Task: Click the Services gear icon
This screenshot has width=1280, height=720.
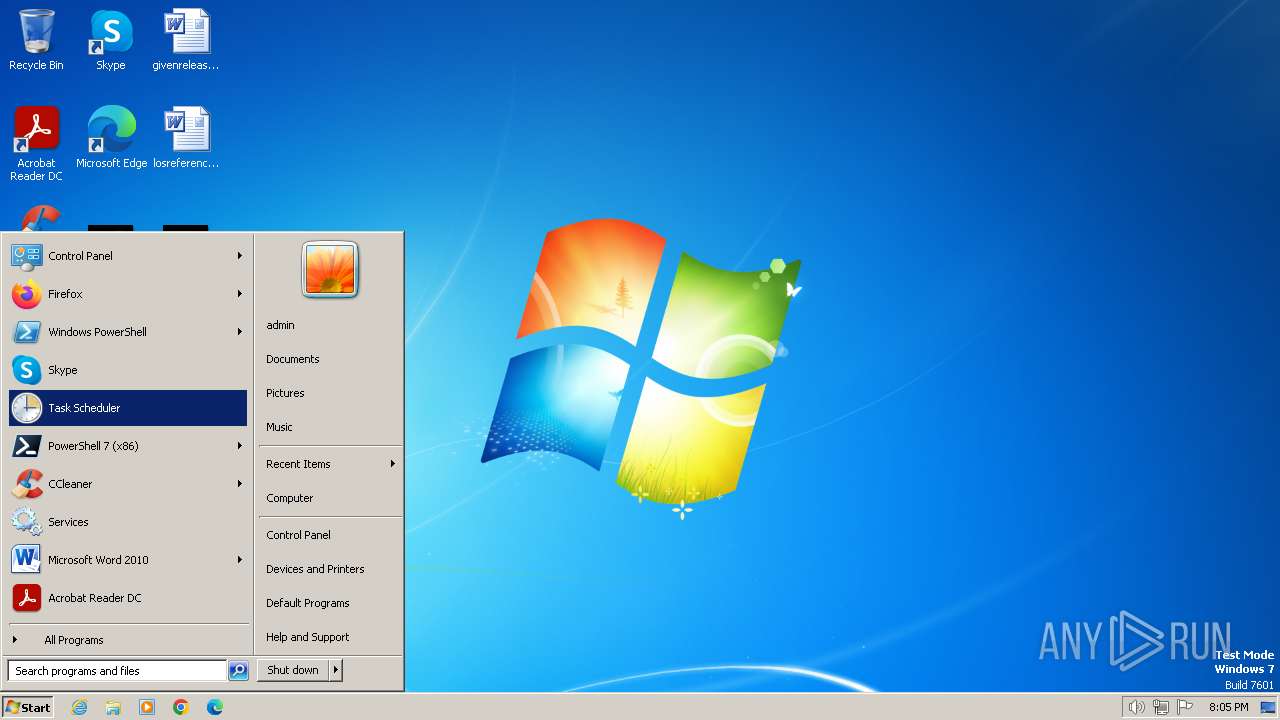Action: (26, 522)
